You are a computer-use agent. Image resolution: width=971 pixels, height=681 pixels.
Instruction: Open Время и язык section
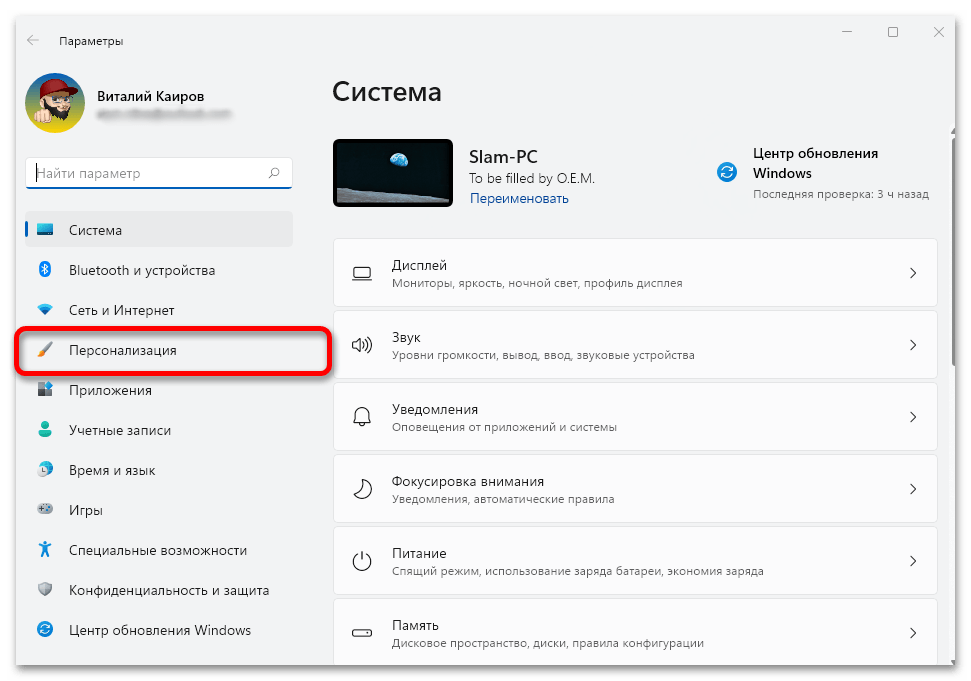coord(159,470)
